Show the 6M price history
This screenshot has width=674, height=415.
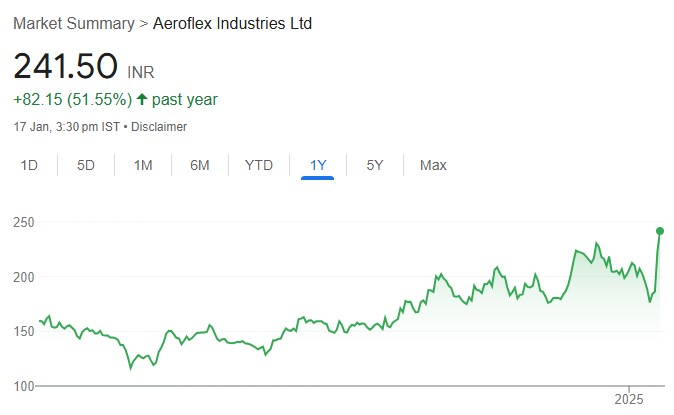pyautogui.click(x=200, y=165)
